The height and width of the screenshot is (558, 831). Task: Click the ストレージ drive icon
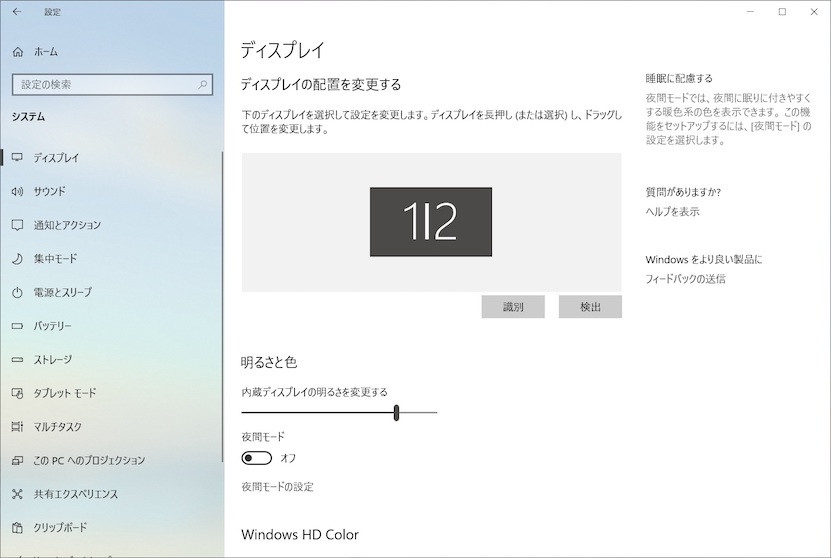pos(17,359)
